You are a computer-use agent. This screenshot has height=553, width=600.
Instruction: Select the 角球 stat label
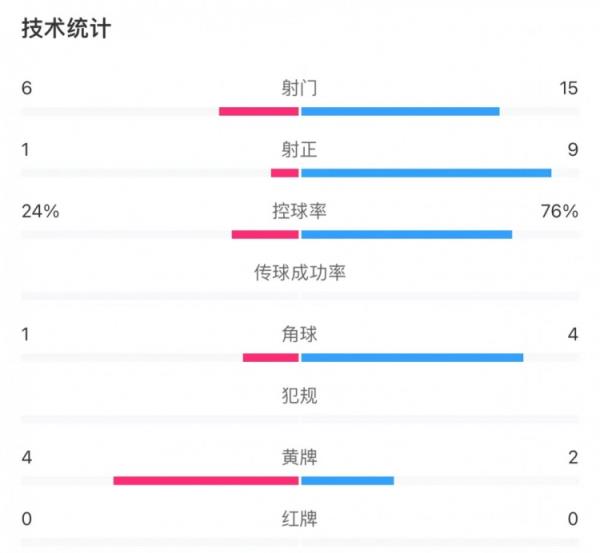tap(300, 334)
